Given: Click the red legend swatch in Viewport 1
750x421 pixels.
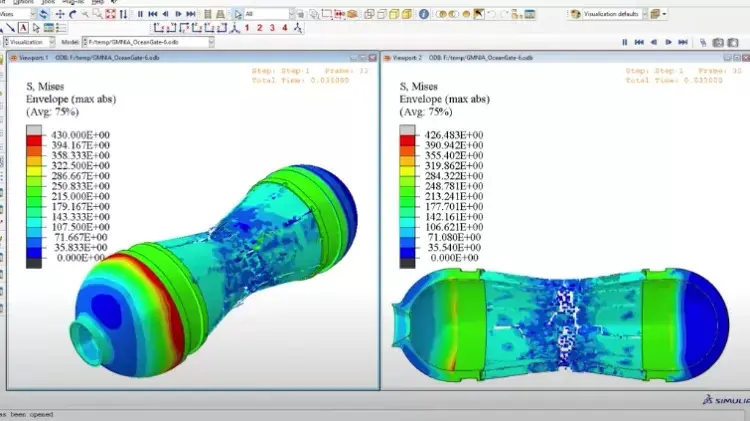Looking at the screenshot, I should pyautogui.click(x=34, y=140).
